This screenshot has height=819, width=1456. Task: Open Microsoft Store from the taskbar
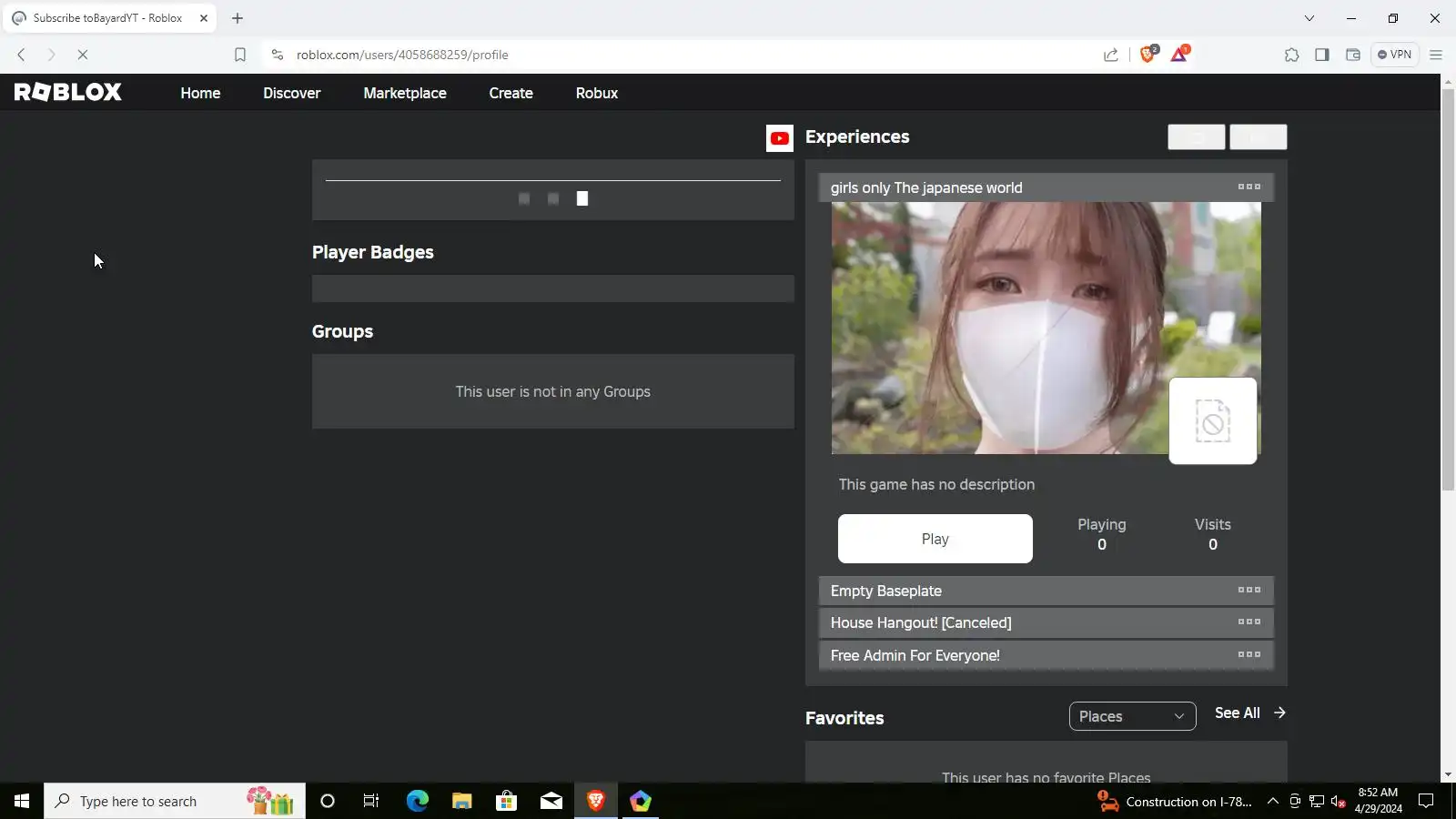point(506,801)
